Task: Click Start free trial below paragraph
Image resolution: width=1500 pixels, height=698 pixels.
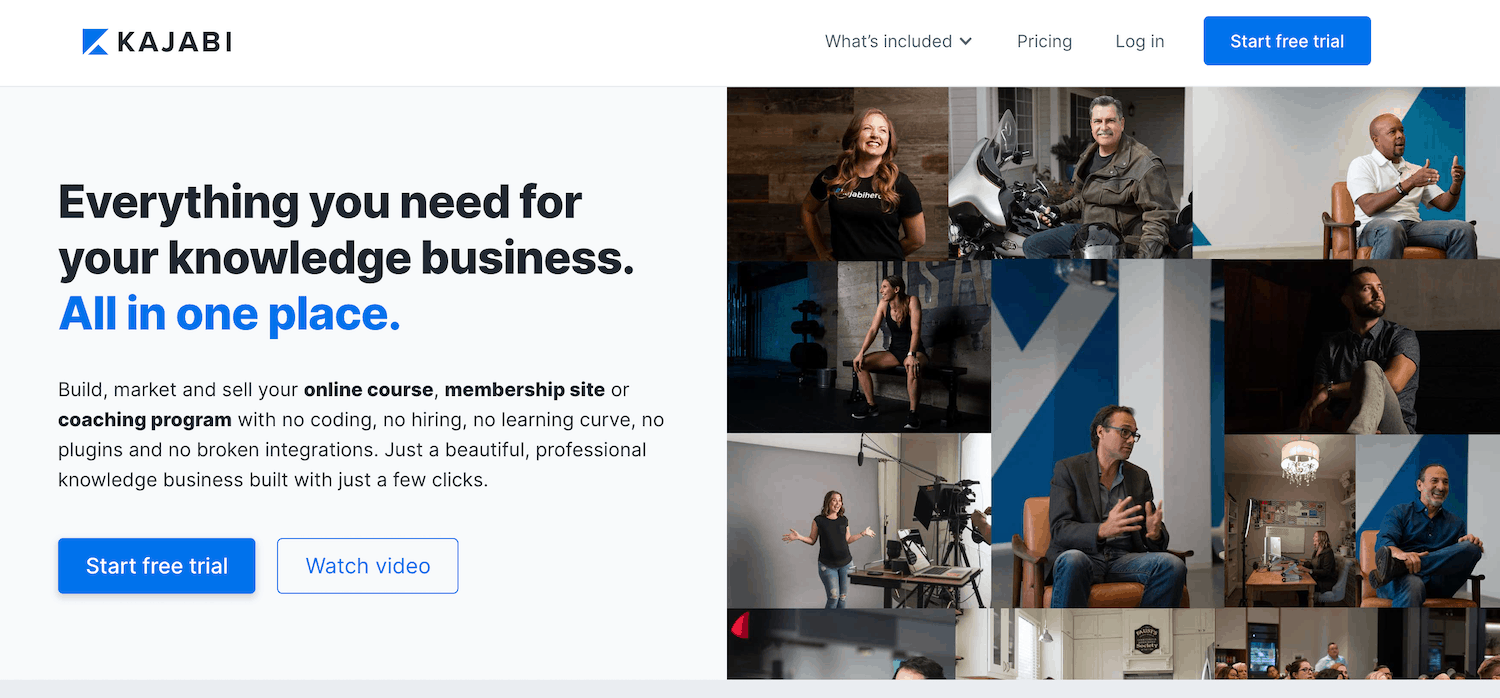Action: pos(157,566)
